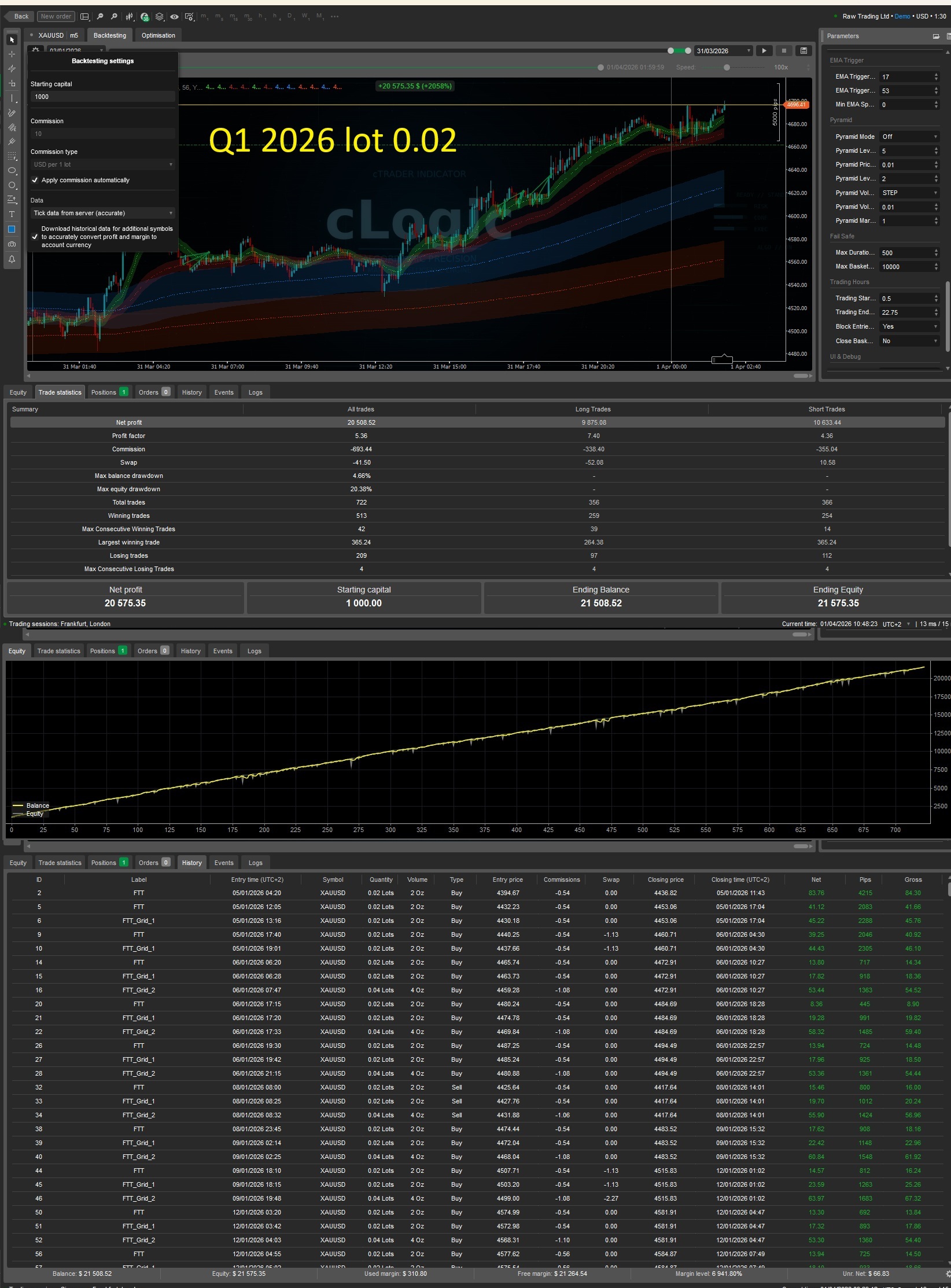Open the Pyramid Mode dropdown

pos(909,137)
